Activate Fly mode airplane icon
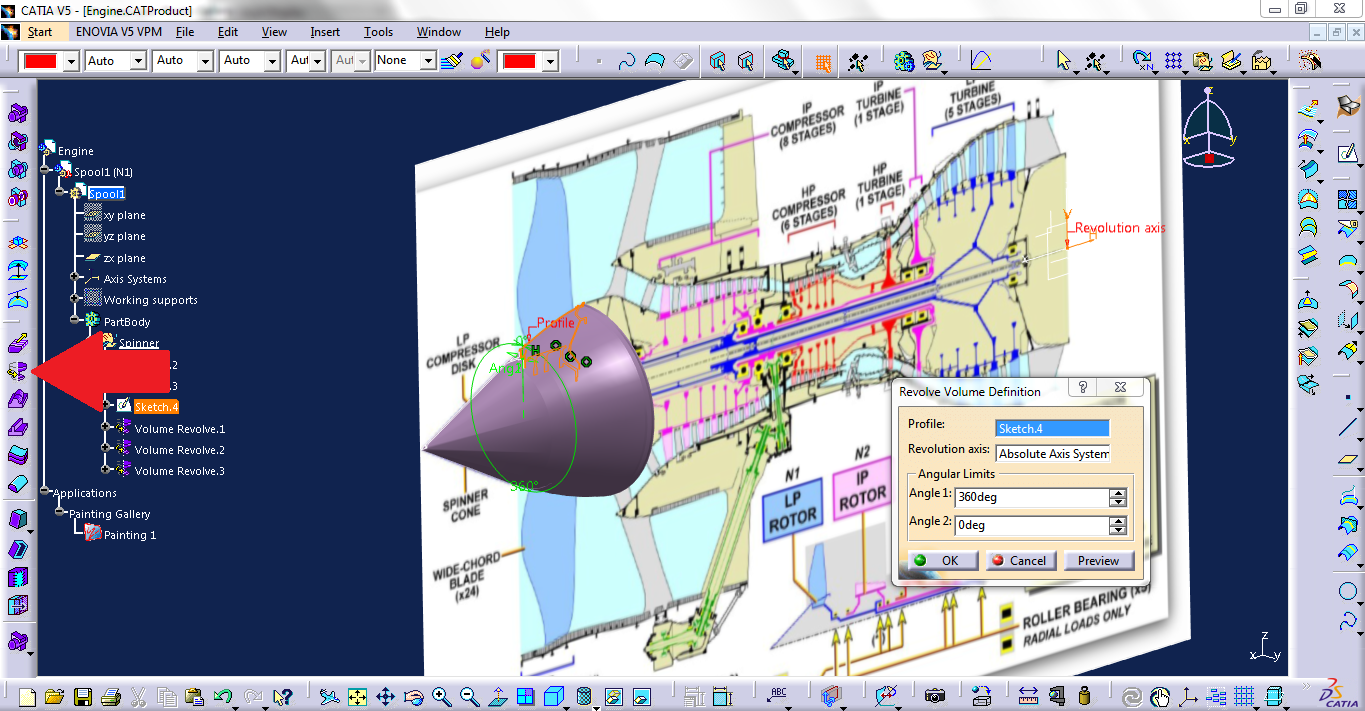Viewport: 1365px width, 711px height. [x=329, y=696]
